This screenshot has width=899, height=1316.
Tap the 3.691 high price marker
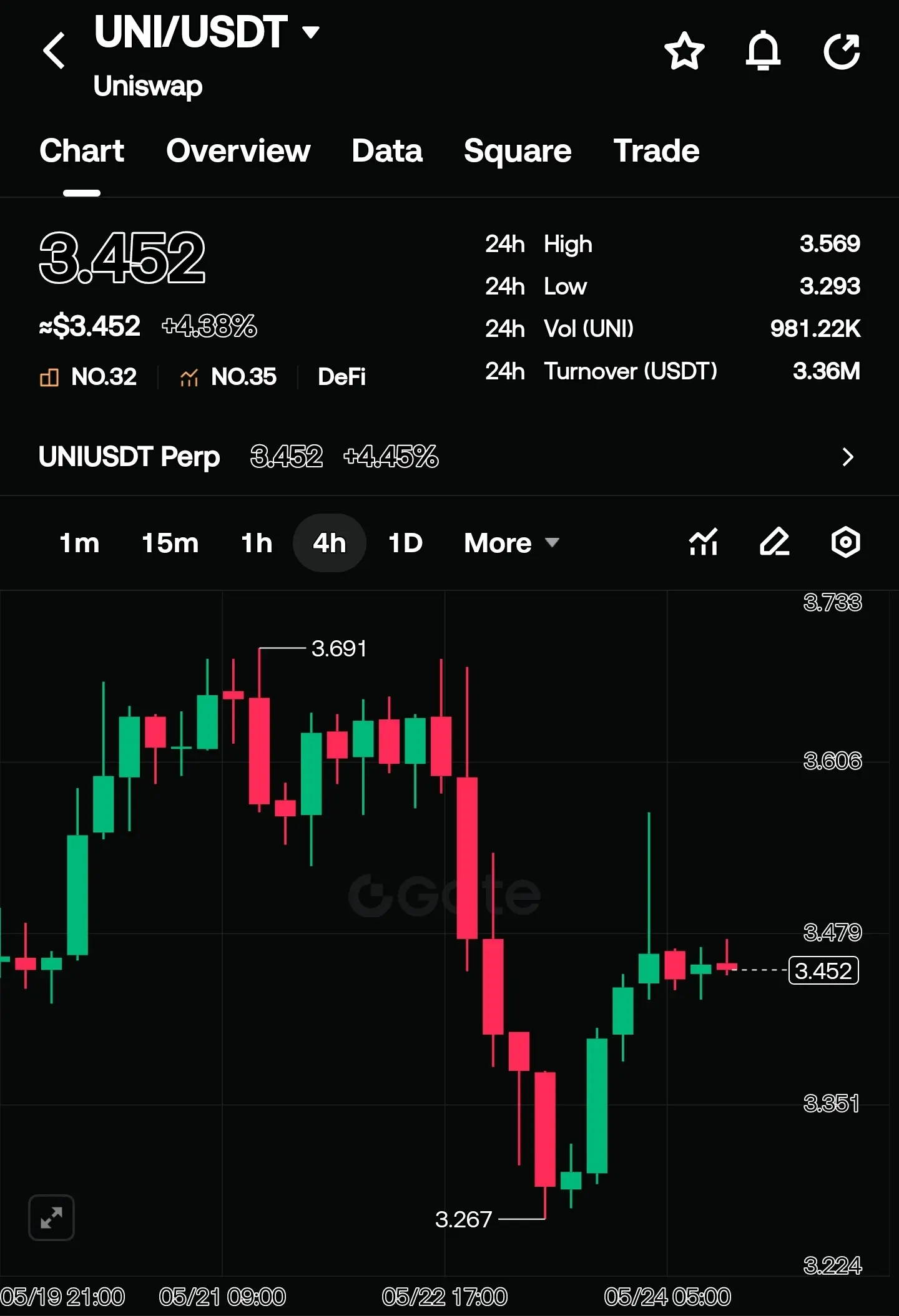point(339,649)
